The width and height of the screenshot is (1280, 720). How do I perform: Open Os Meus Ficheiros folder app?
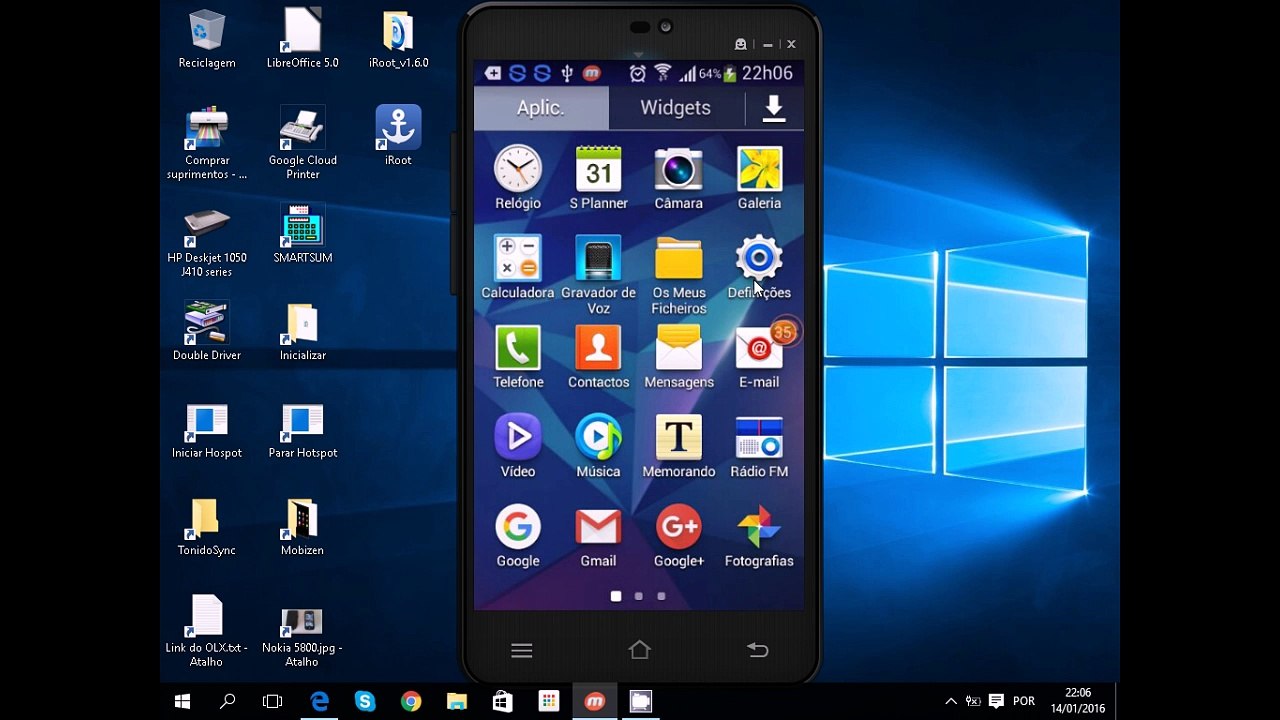tap(679, 275)
